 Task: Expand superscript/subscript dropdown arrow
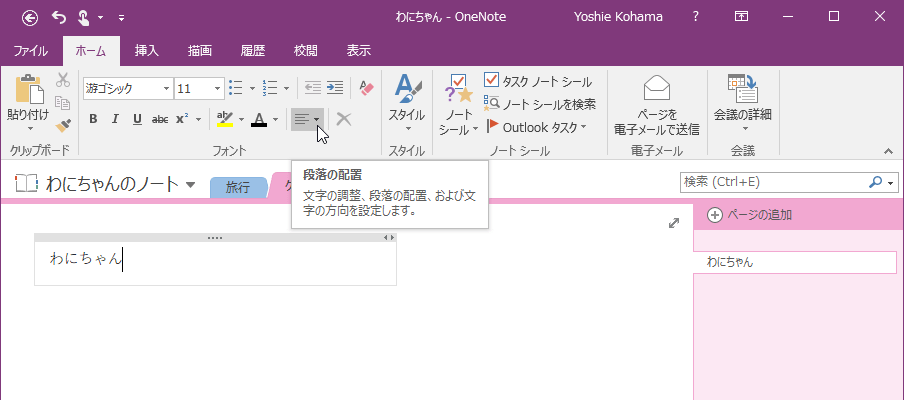198,119
